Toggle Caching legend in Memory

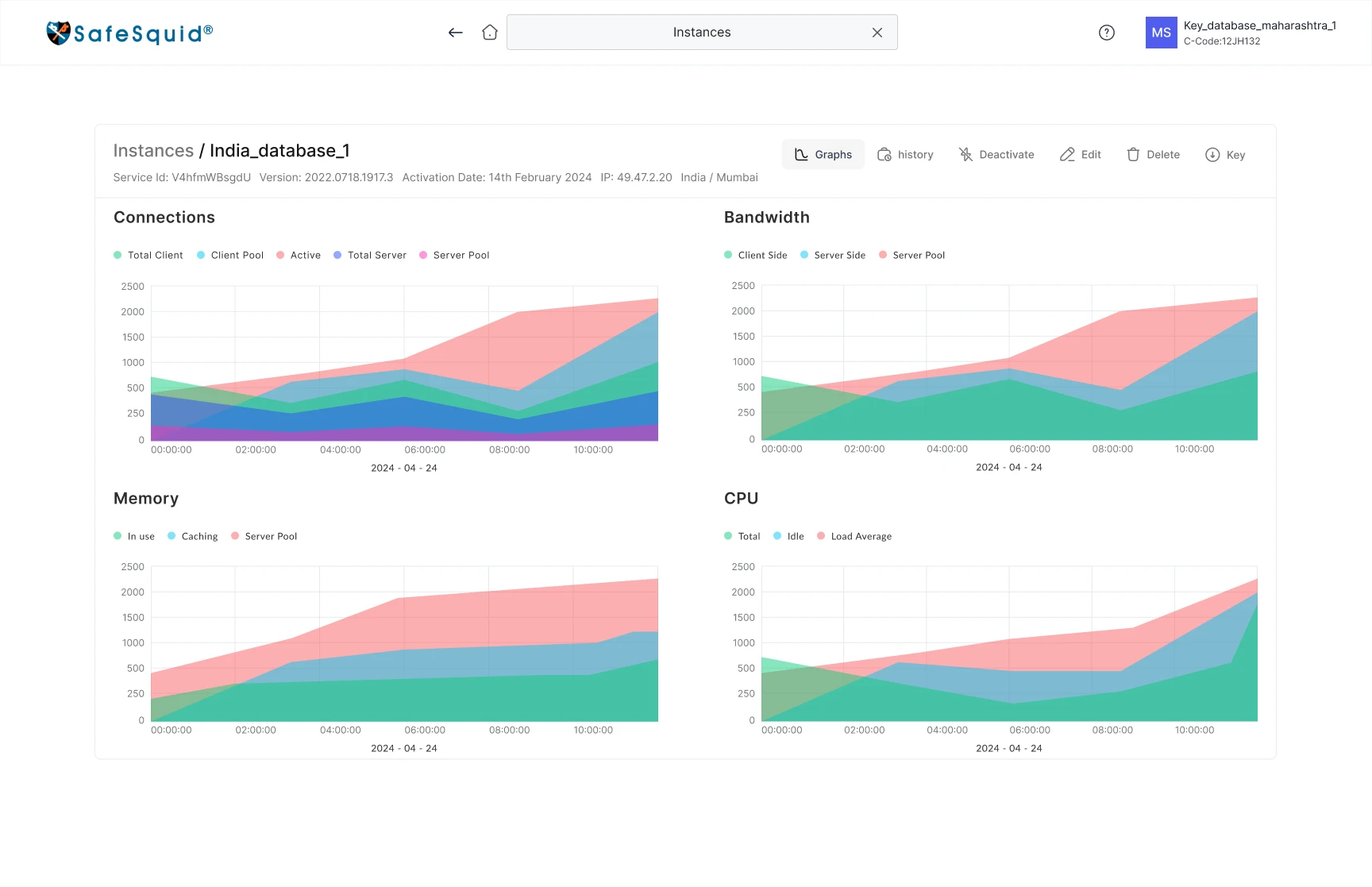click(x=193, y=536)
